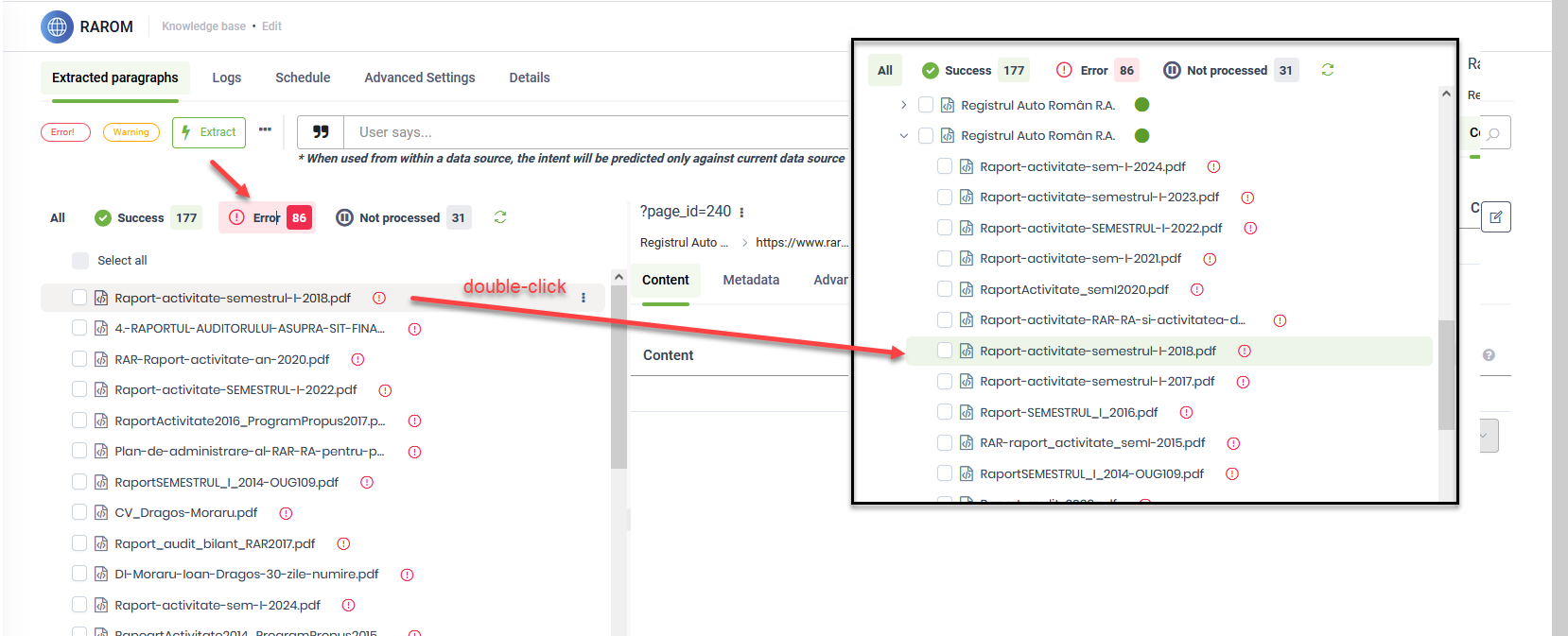
Task: Filter by Not processed in the flat file list
Action: coord(404,217)
